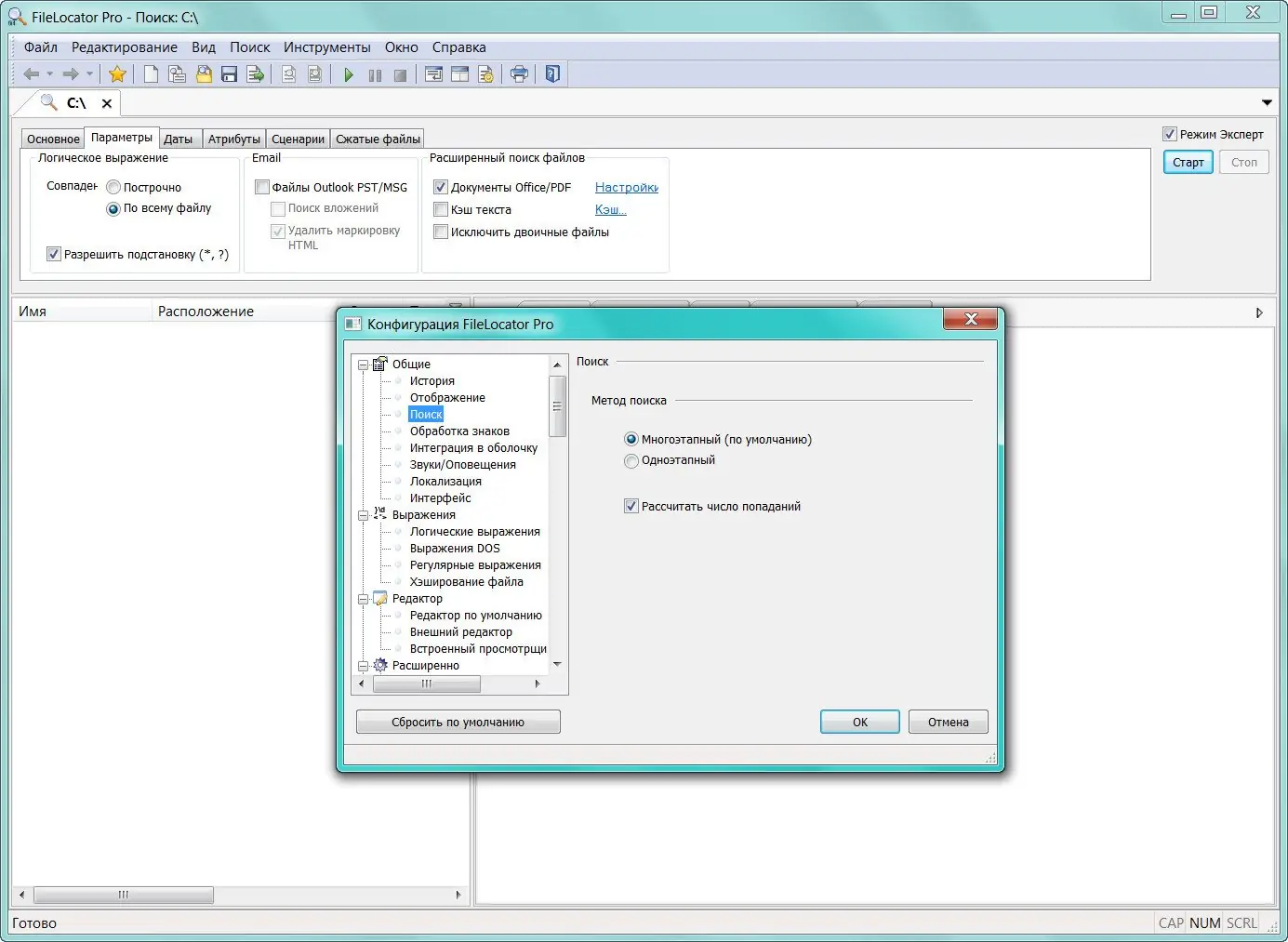The height and width of the screenshot is (942, 1288).
Task: Select Построчно radio button
Action: [x=113, y=188]
